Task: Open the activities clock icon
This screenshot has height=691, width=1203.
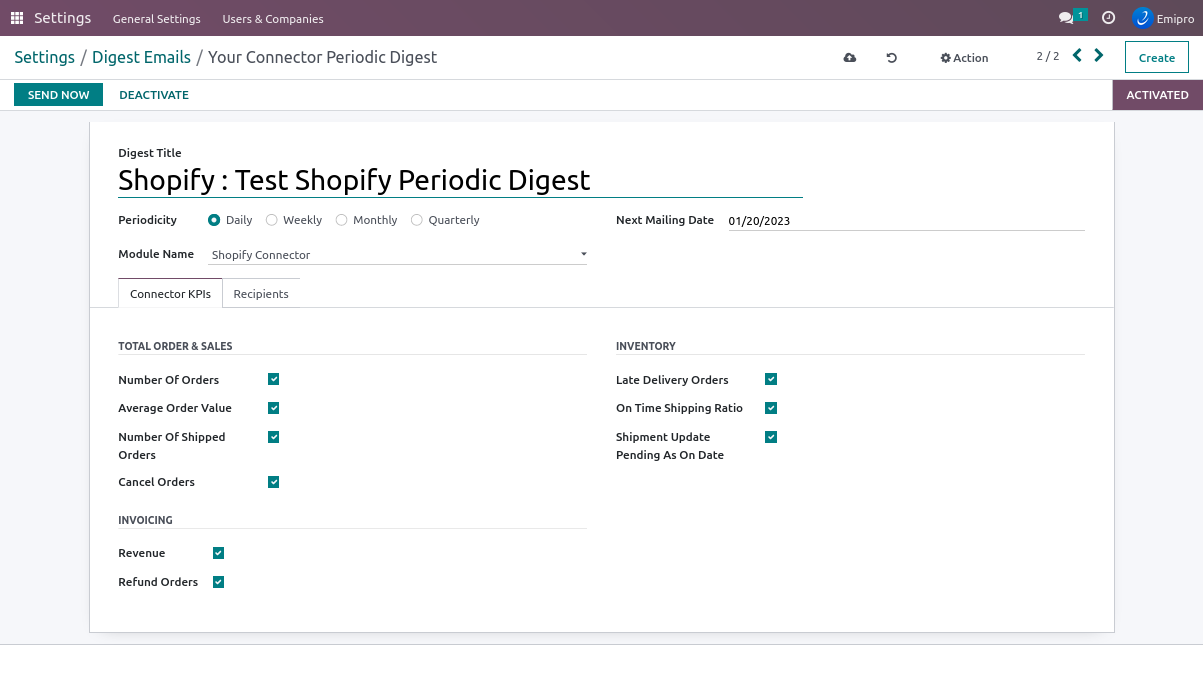Action: tap(1108, 18)
